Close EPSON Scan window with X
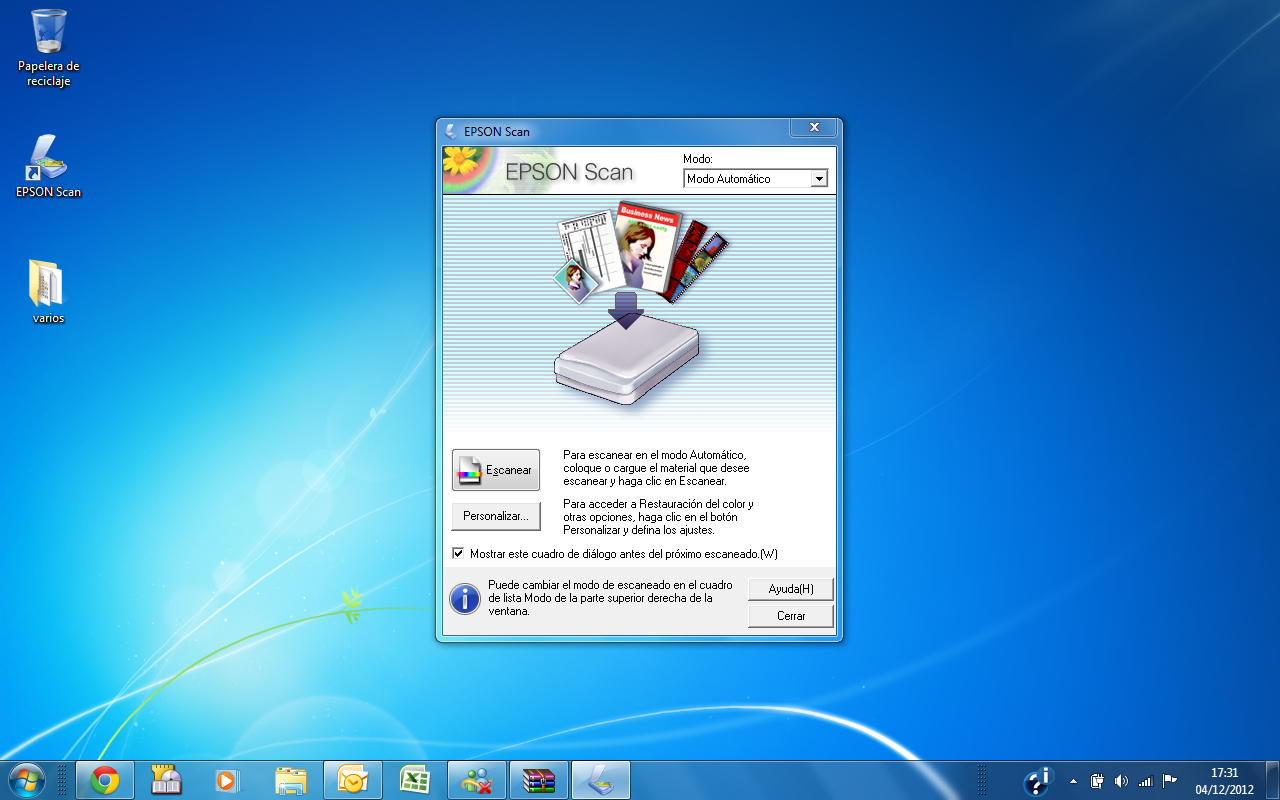The height and width of the screenshot is (800, 1280). pos(814,127)
